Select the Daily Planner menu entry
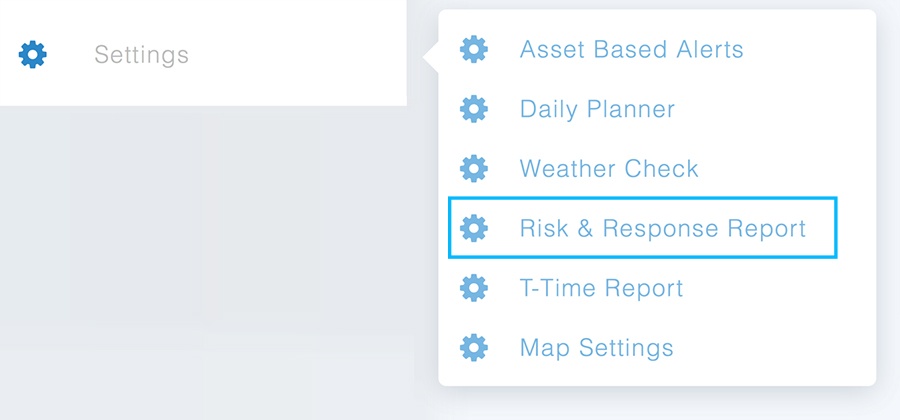900x420 pixels. [598, 109]
